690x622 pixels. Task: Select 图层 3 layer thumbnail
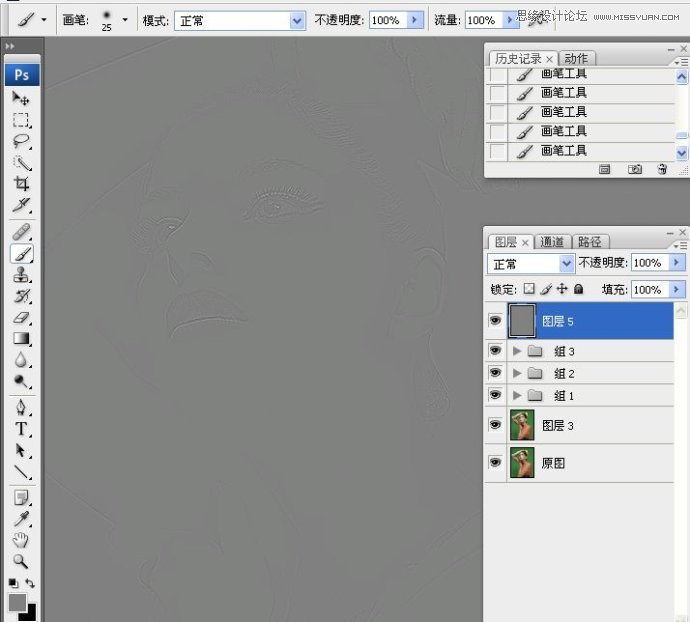(522, 425)
